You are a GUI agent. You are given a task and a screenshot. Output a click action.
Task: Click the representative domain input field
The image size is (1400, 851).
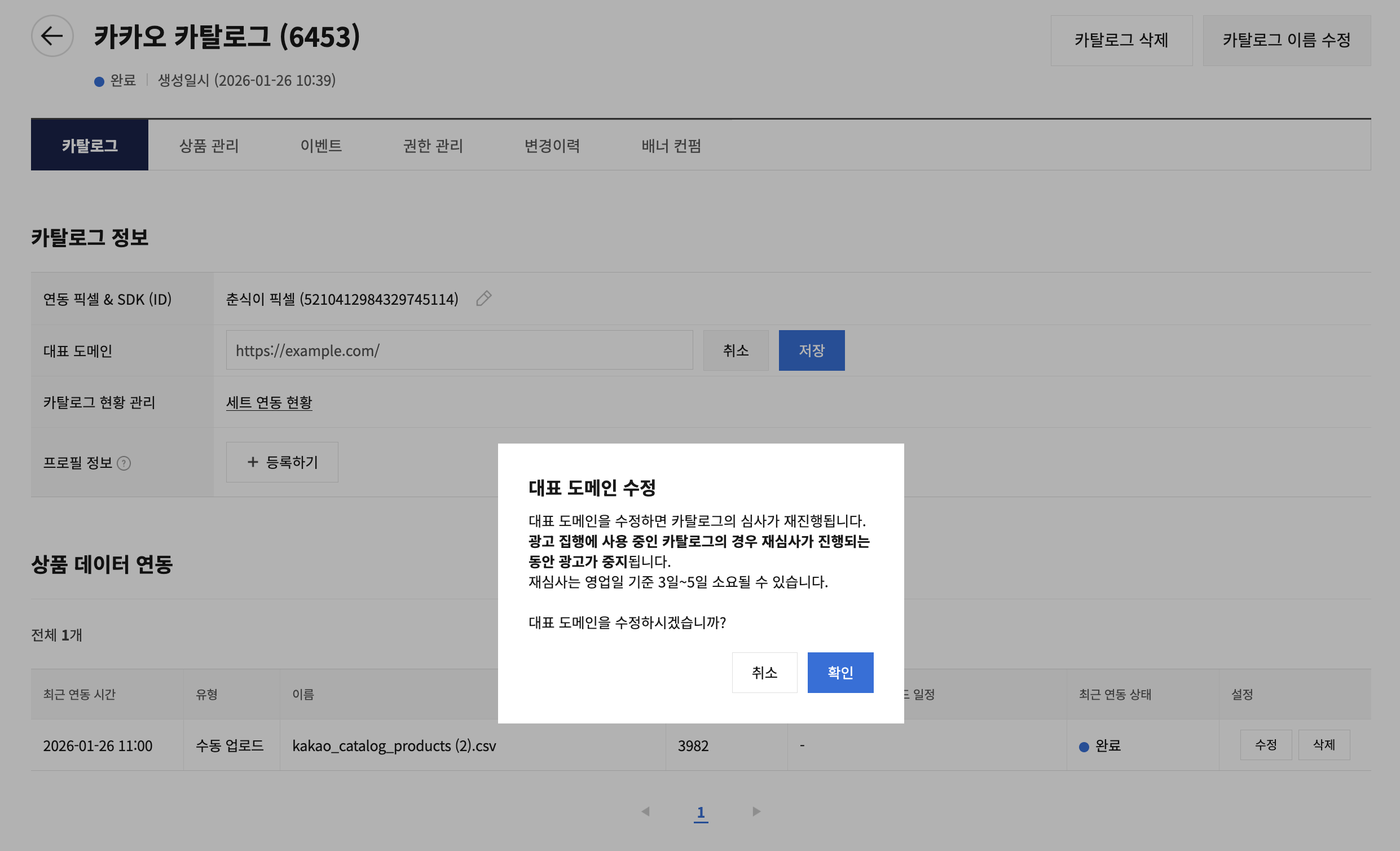(459, 350)
